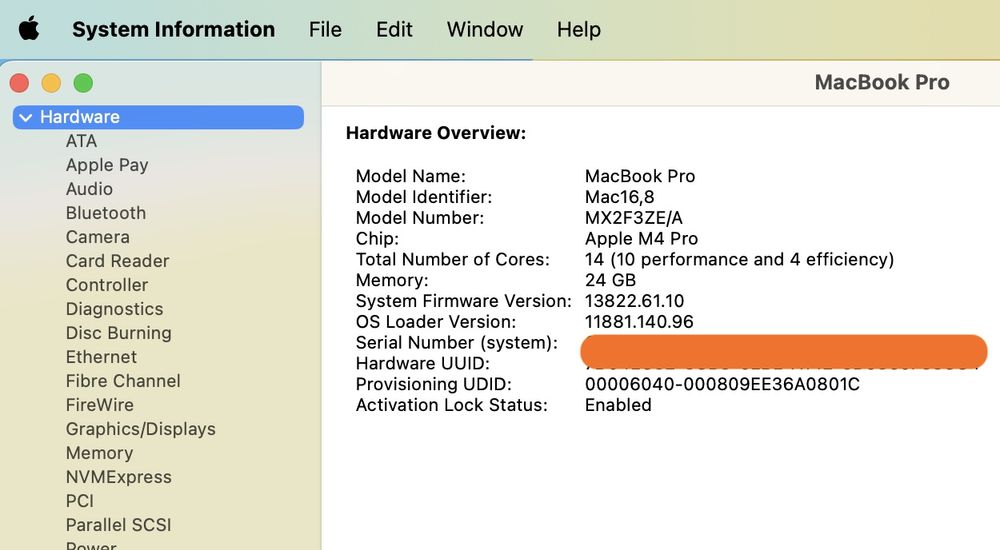Select Ethernet in the sidebar
This screenshot has height=550, width=1000.
click(101, 357)
